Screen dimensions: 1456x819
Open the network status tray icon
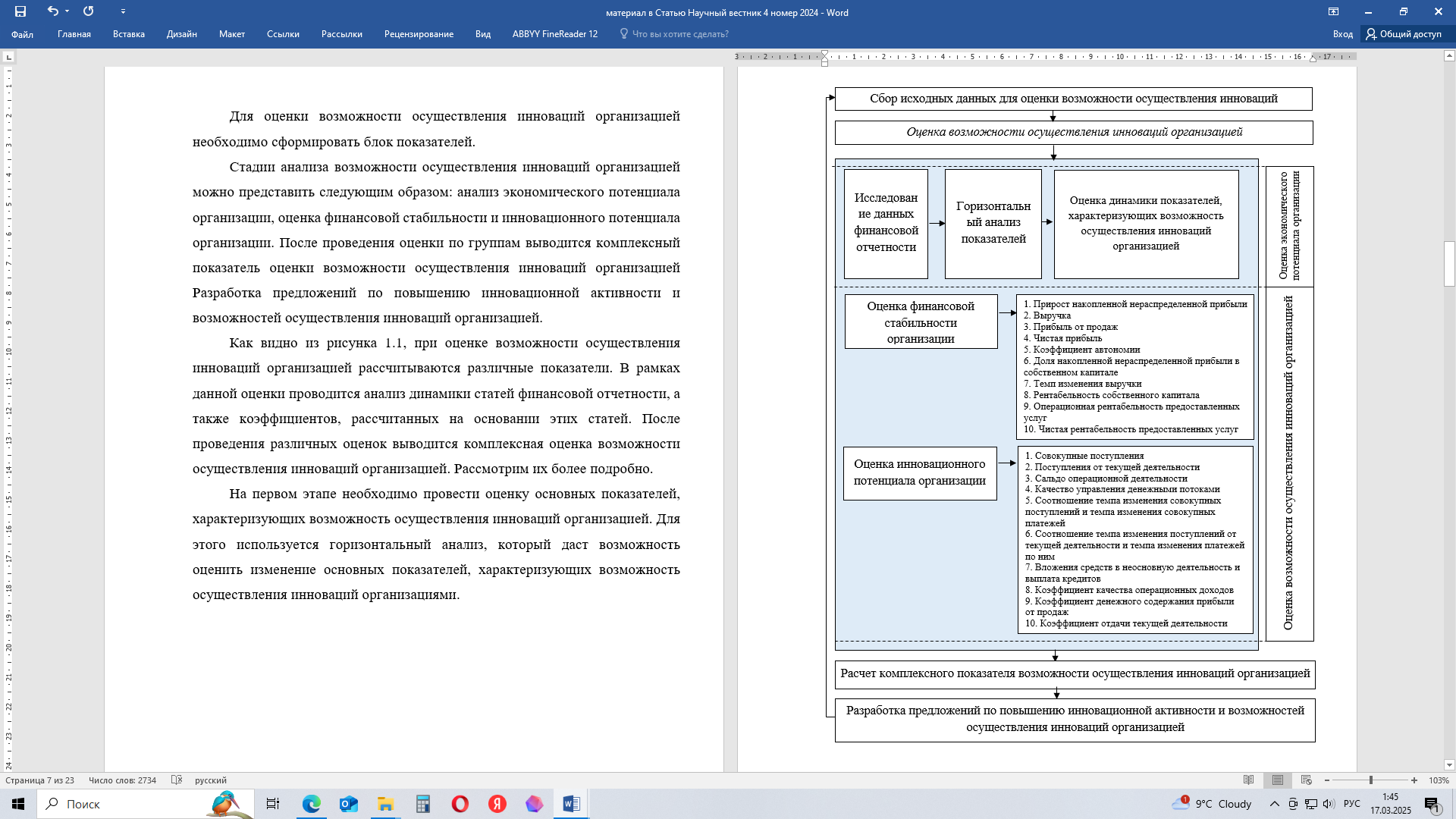click(1313, 804)
